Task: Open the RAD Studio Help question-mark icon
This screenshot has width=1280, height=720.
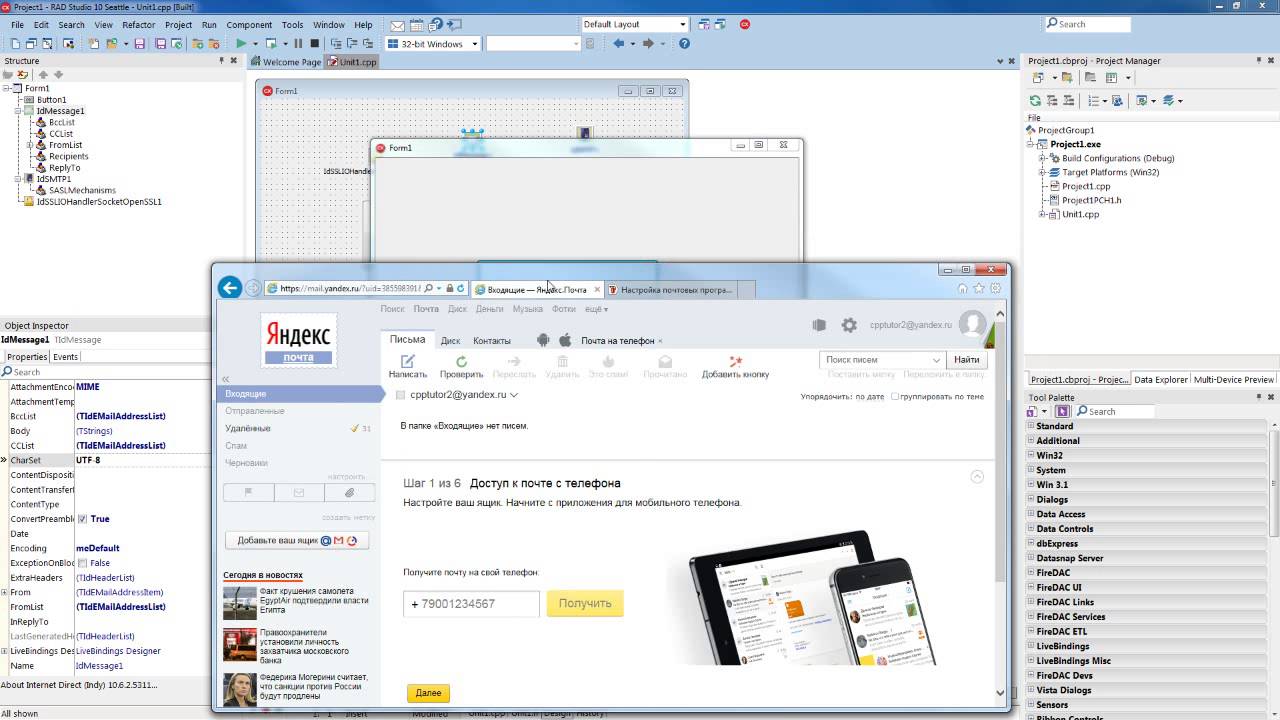Action: 684,44
